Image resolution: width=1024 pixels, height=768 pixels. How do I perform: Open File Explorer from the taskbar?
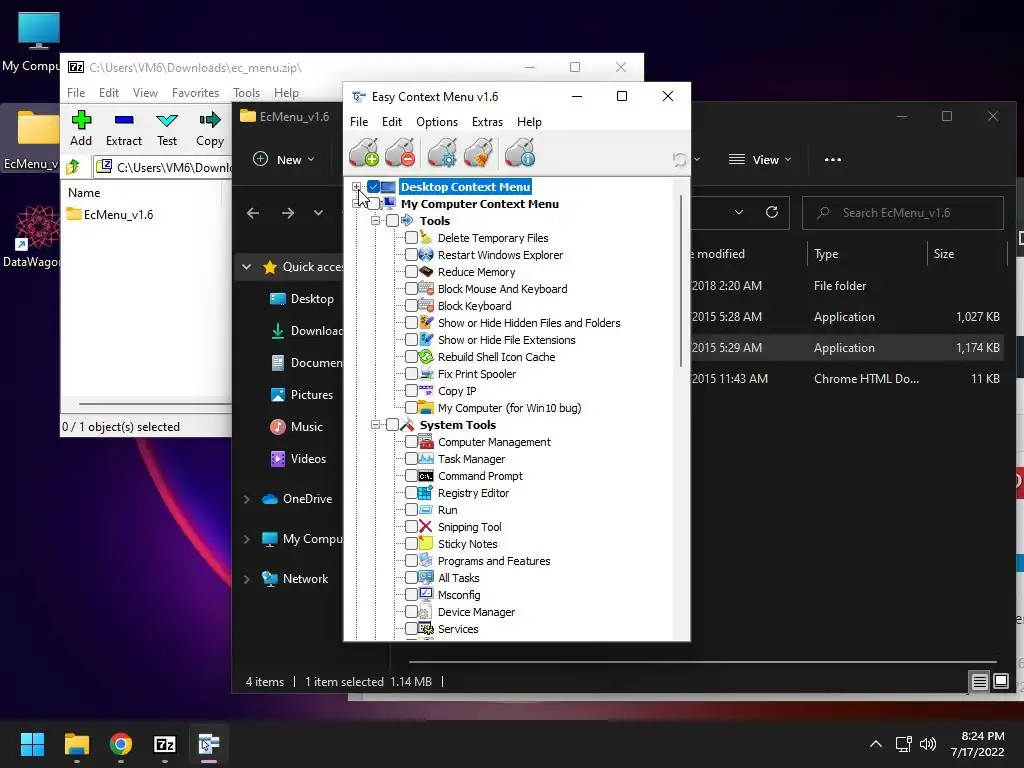point(76,744)
